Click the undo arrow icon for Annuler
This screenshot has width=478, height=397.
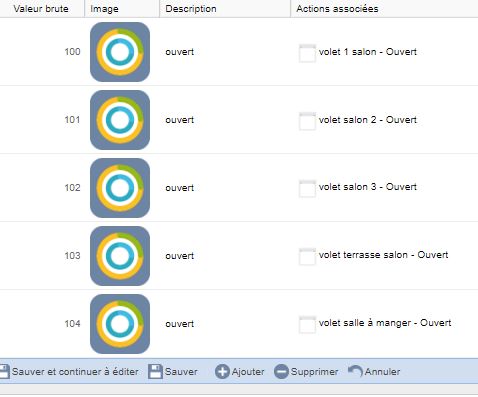coord(355,372)
